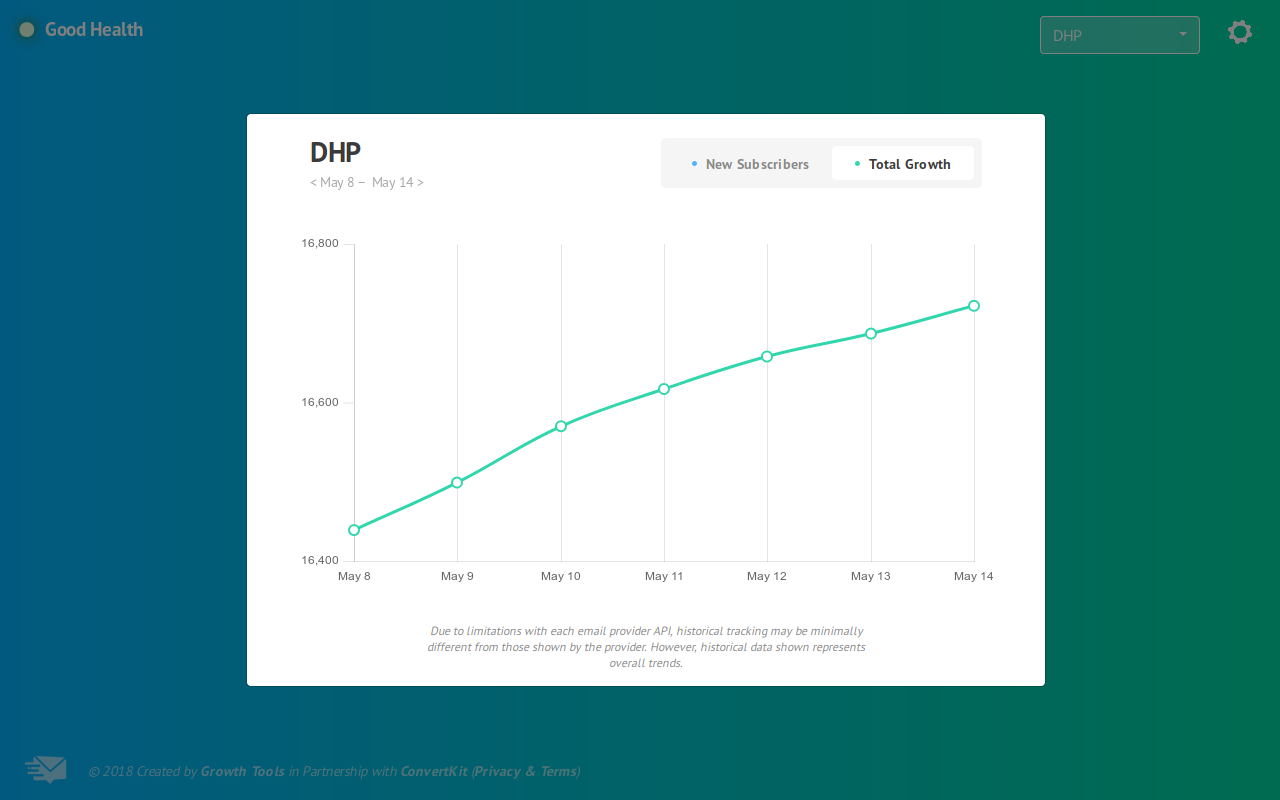1280x800 pixels.
Task: Go to previous week arrow before May 8
Action: pos(314,182)
